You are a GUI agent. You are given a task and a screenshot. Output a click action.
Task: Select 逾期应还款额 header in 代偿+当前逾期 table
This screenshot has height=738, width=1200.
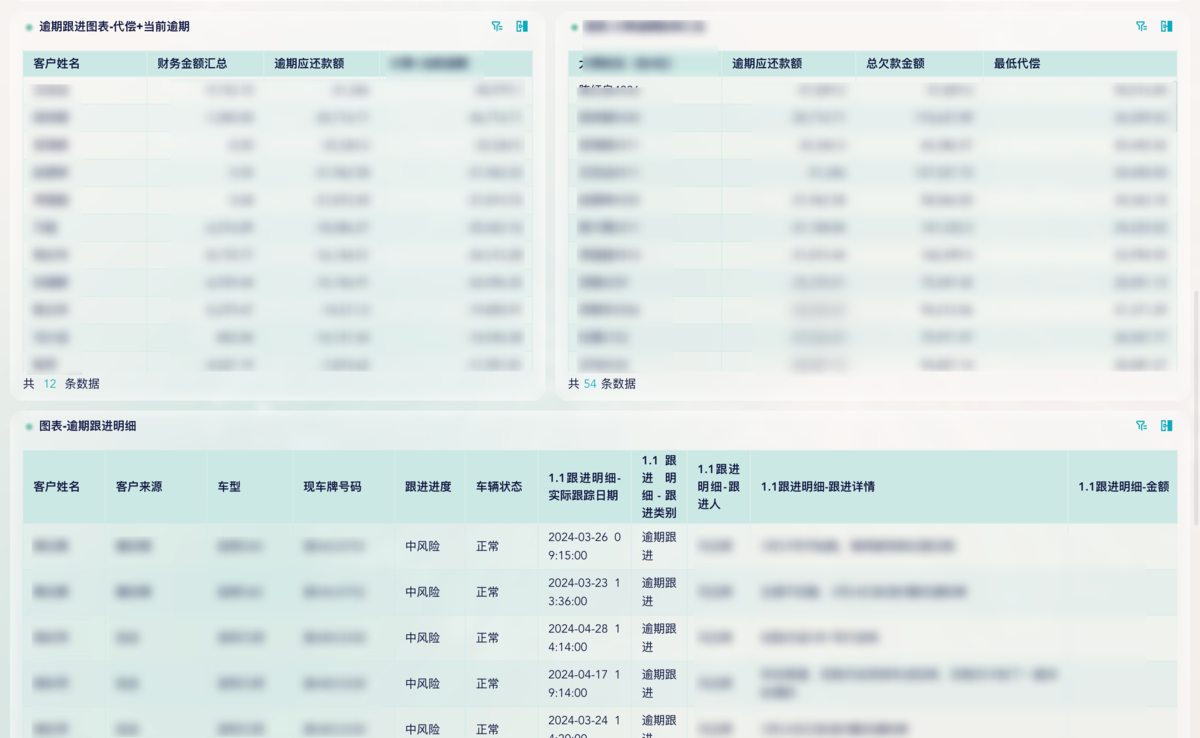(x=309, y=64)
